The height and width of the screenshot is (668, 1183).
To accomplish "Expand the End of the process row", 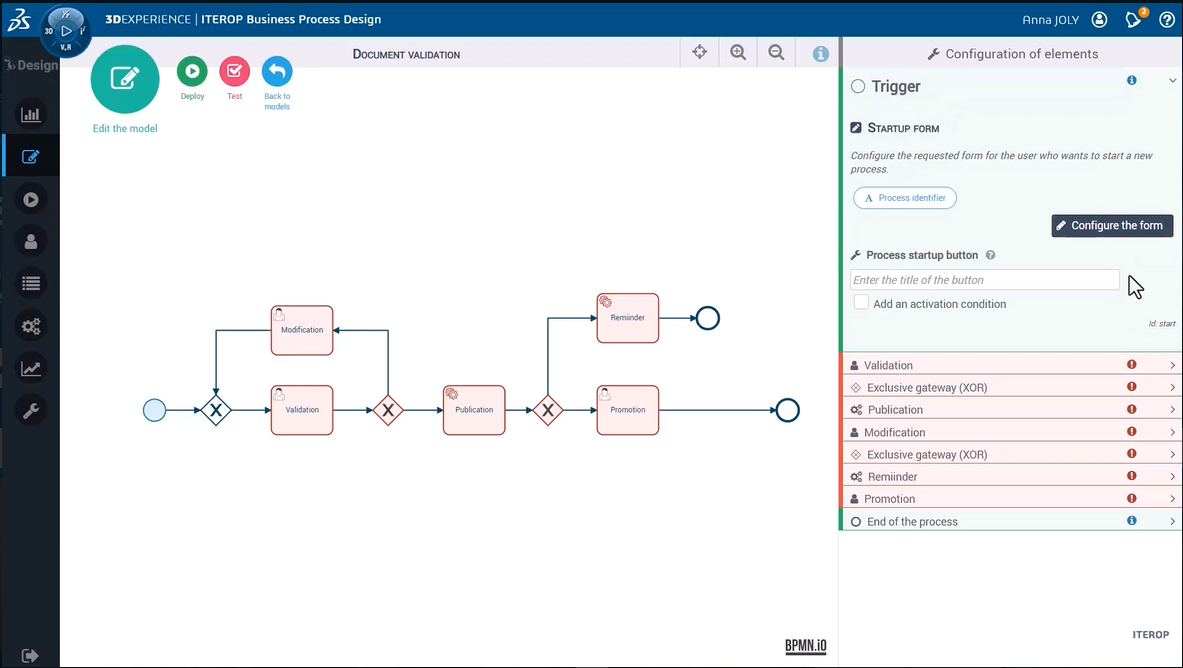I will 1011,521.
